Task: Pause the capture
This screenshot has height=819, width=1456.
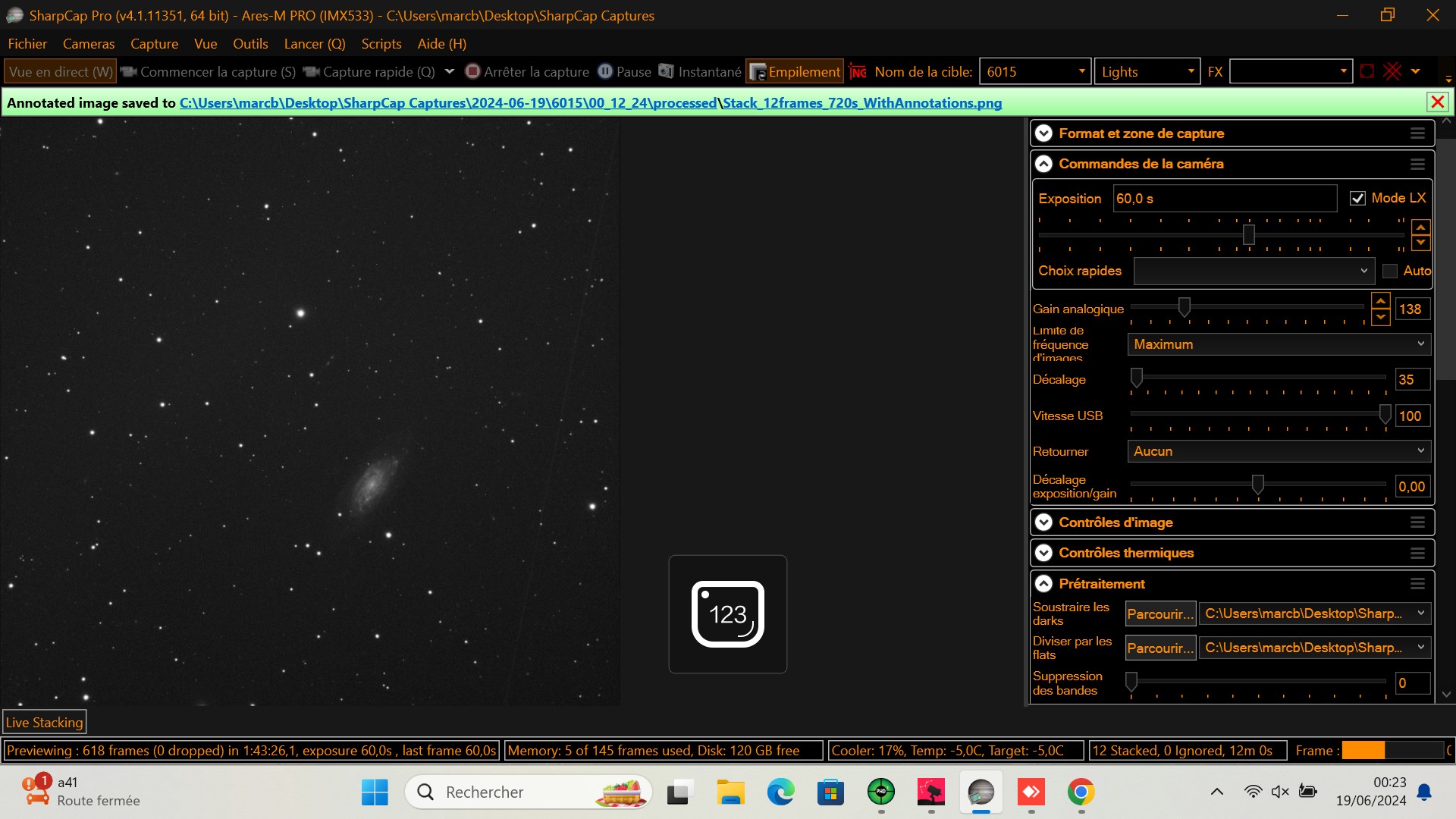Action: 604,71
